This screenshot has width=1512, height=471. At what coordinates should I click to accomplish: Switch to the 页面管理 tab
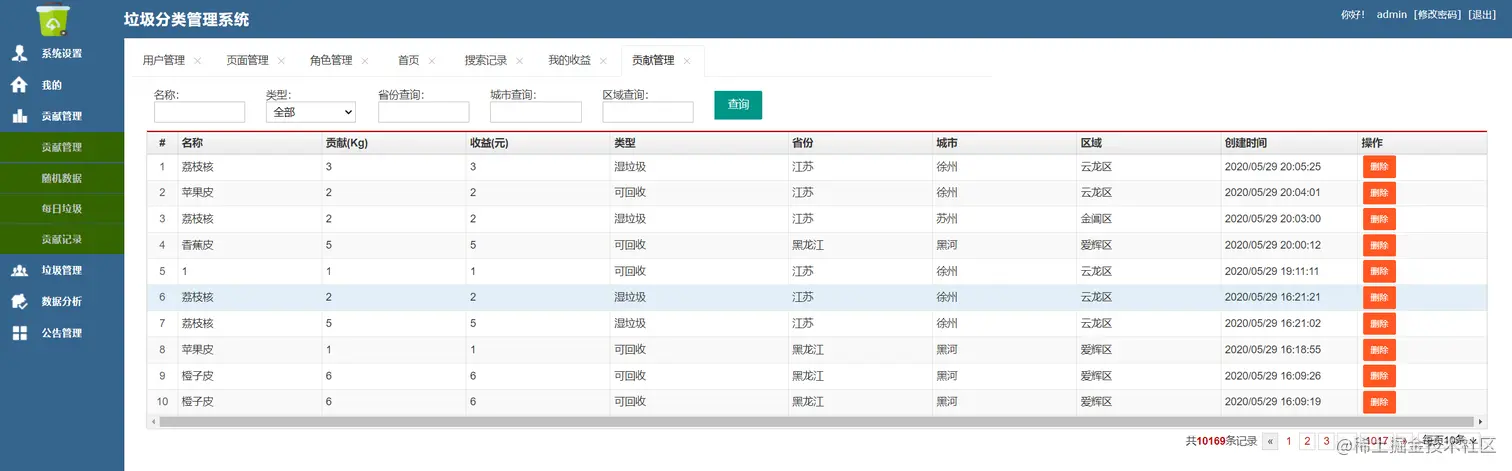pyautogui.click(x=247, y=60)
